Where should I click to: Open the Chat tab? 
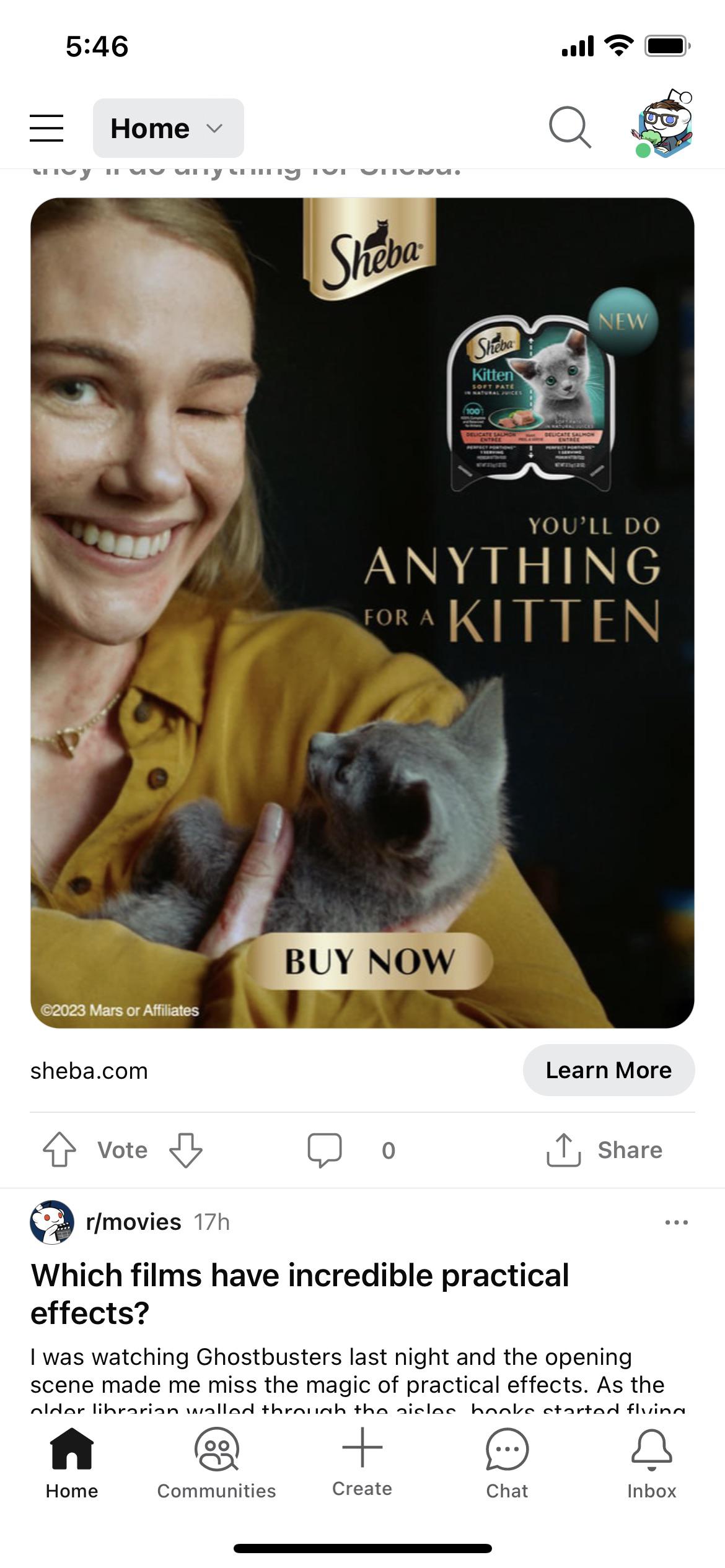coord(507,1464)
